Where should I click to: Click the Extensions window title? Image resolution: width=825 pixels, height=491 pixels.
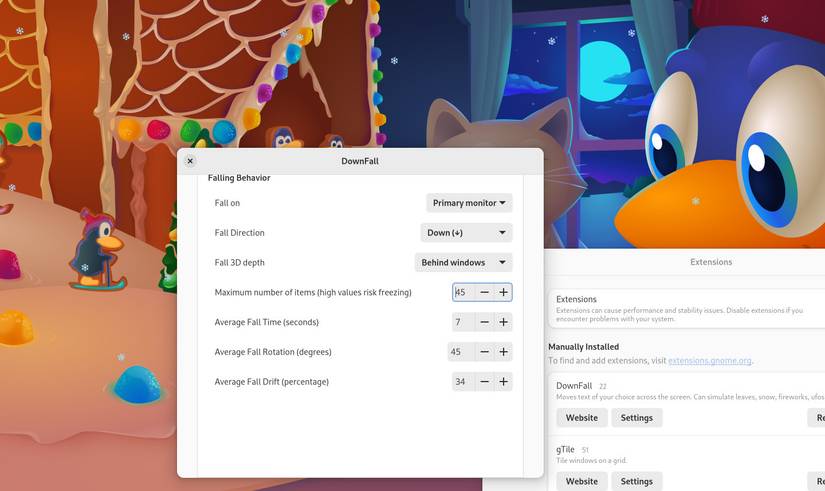tap(711, 262)
